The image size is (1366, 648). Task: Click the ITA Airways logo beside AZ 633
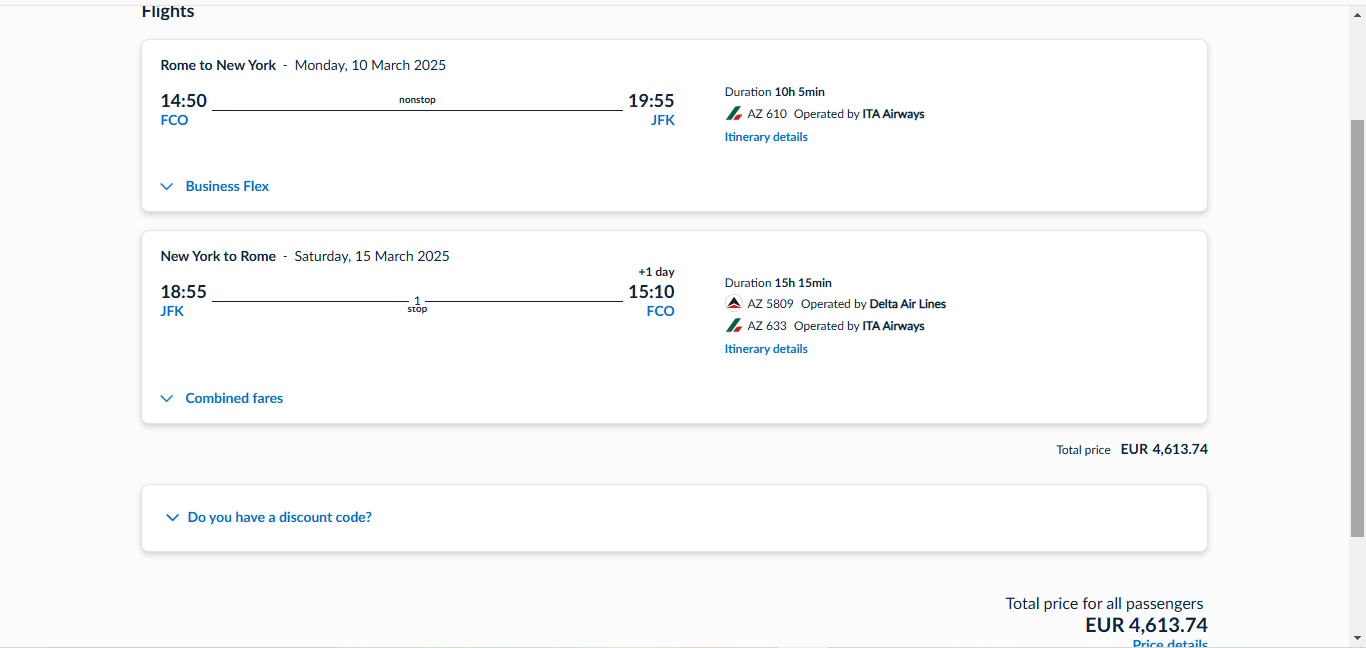point(734,326)
